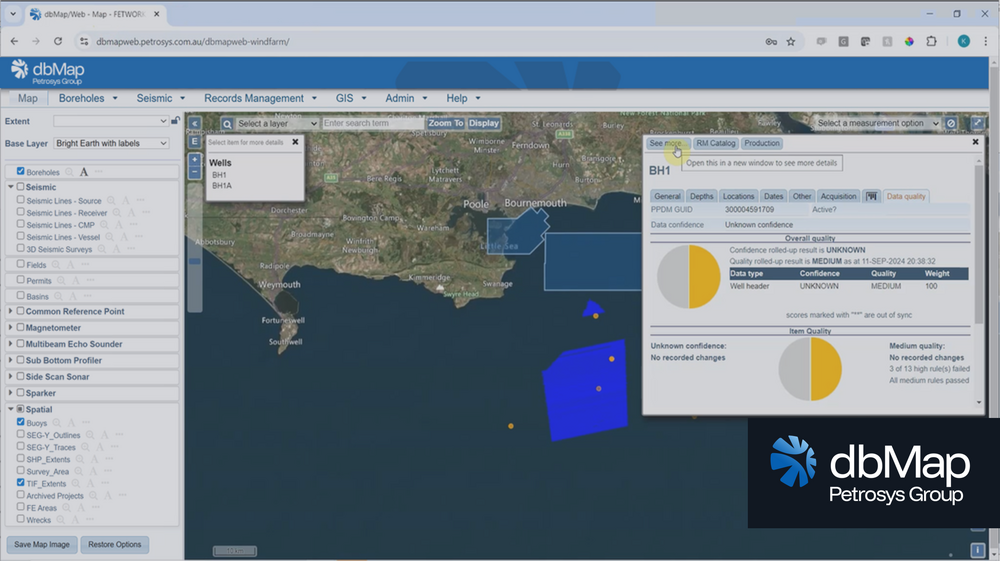
Task: Open the Records Management menu
Action: [260, 98]
